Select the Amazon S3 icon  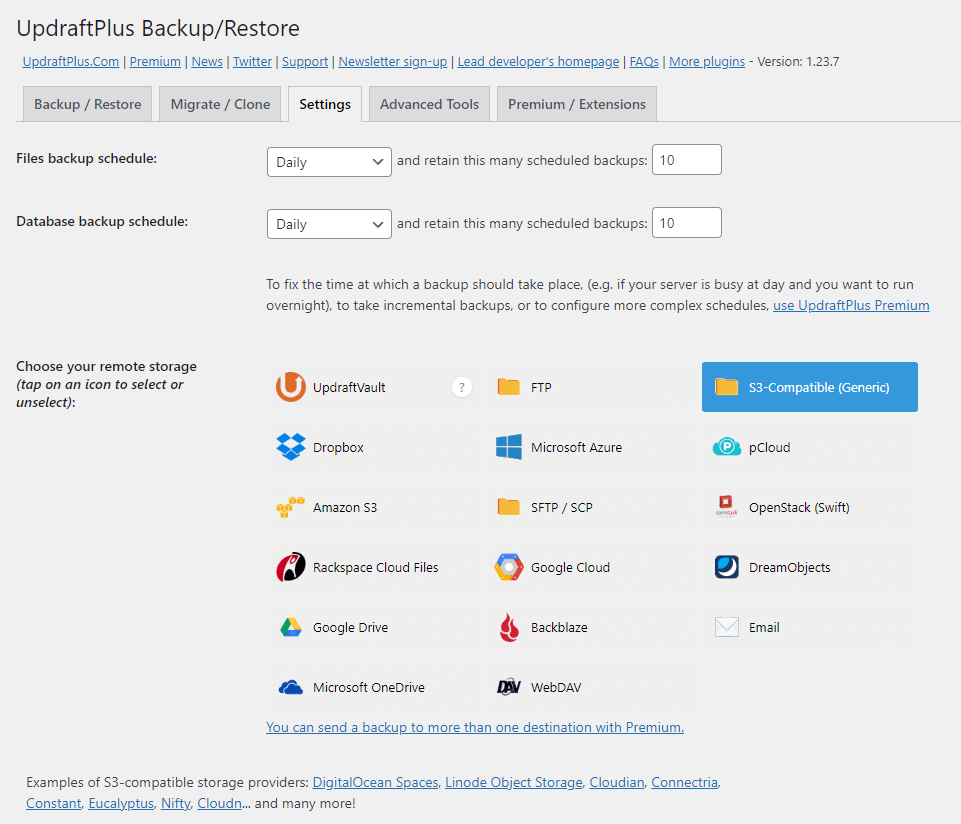(291, 507)
